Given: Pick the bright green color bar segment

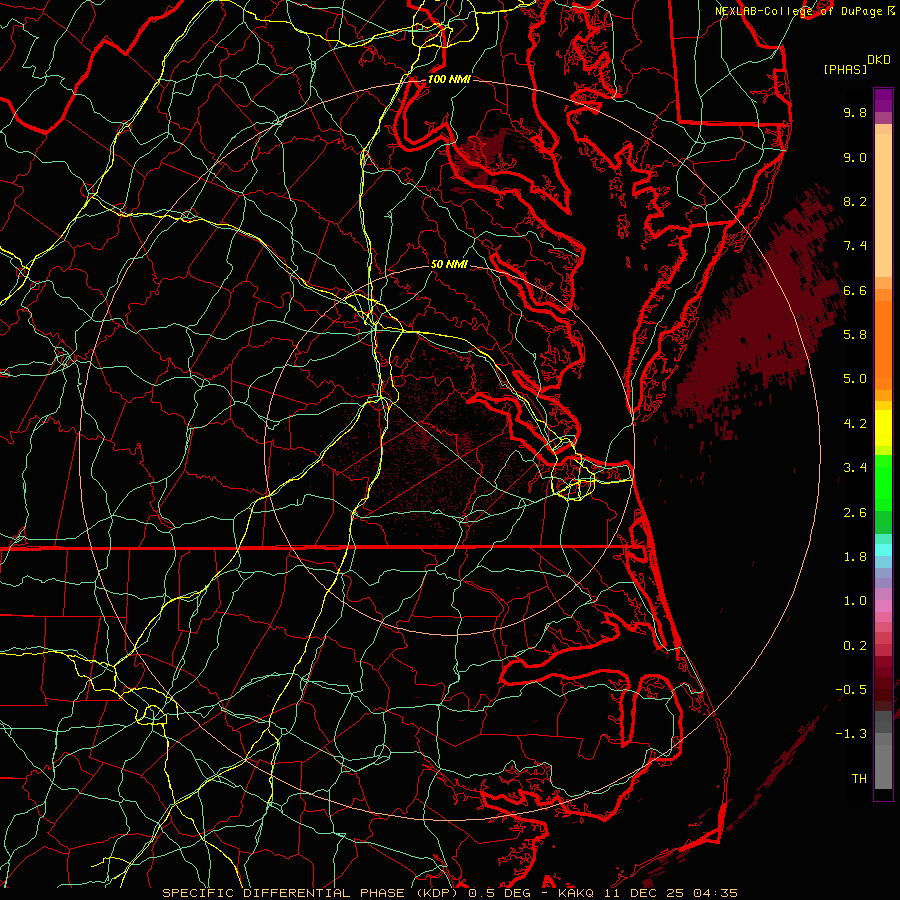Looking at the screenshot, I should click(x=883, y=483).
